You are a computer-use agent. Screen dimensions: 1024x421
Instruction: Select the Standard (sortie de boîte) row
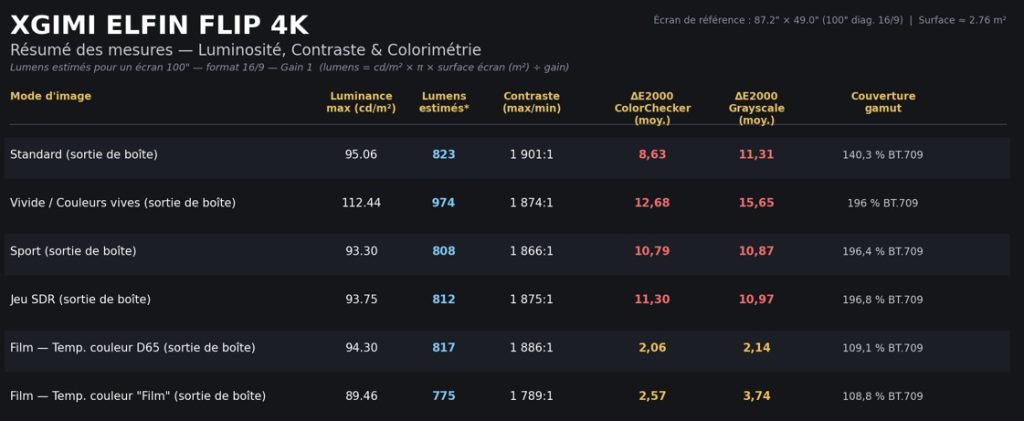pos(507,155)
